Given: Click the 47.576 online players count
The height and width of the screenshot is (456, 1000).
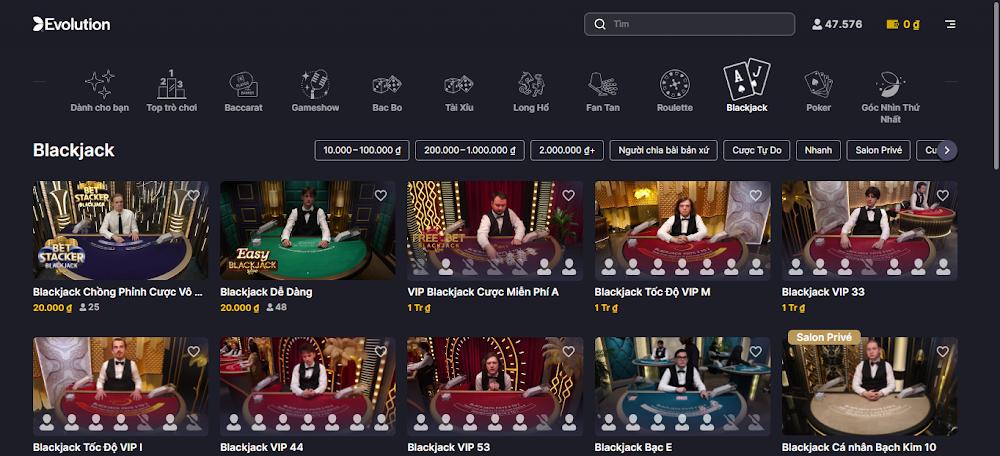Looking at the screenshot, I should tap(843, 24).
